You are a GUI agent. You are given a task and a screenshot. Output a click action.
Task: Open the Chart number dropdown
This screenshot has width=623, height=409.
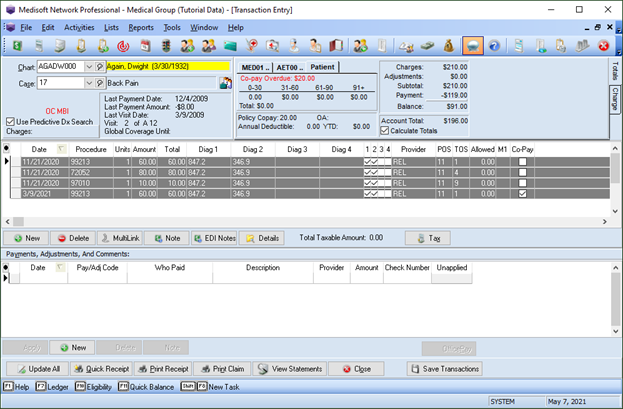coord(89,67)
